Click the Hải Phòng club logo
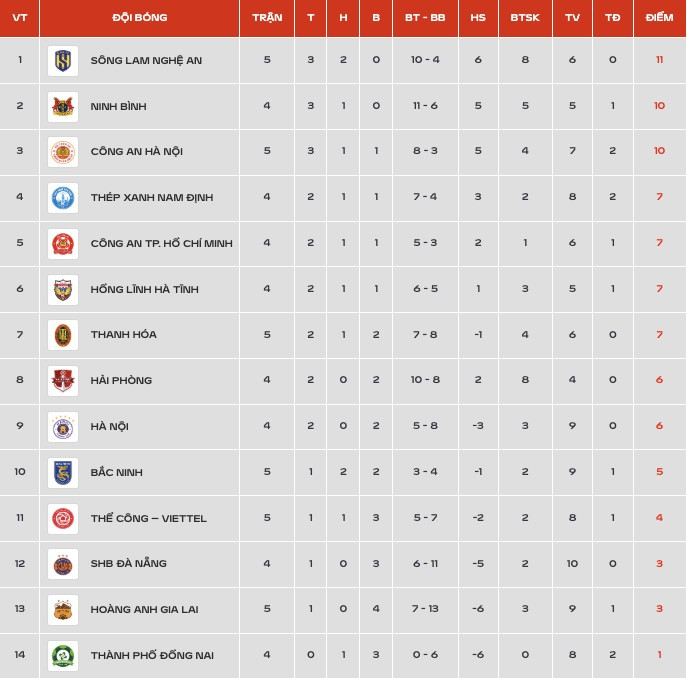 [63, 380]
